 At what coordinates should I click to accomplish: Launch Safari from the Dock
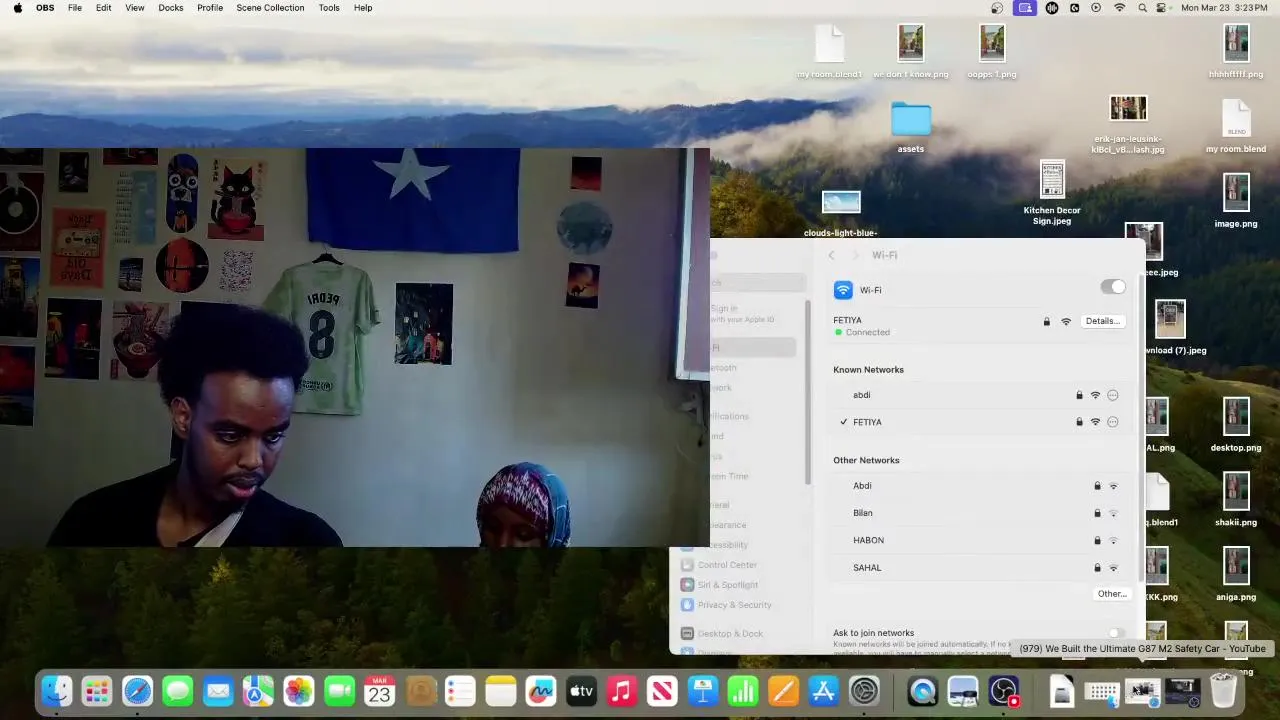[137, 691]
